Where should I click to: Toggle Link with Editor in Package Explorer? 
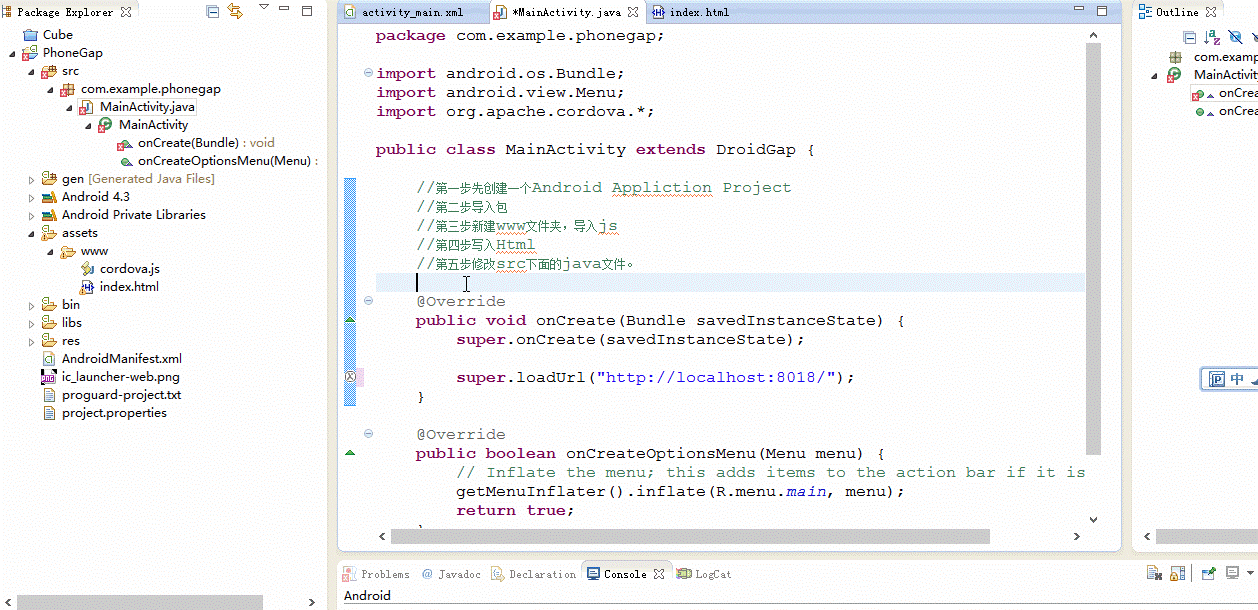[x=235, y=11]
